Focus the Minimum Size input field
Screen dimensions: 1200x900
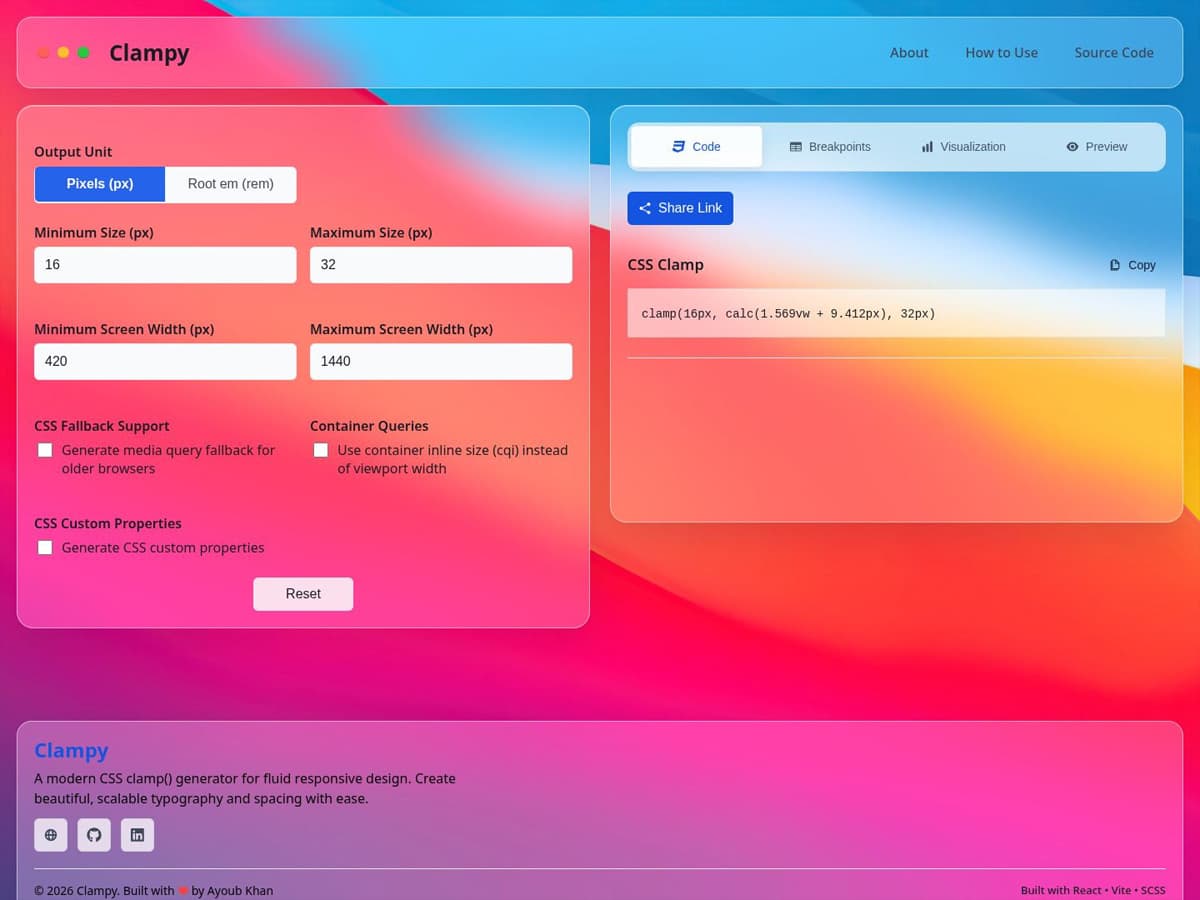[165, 265]
